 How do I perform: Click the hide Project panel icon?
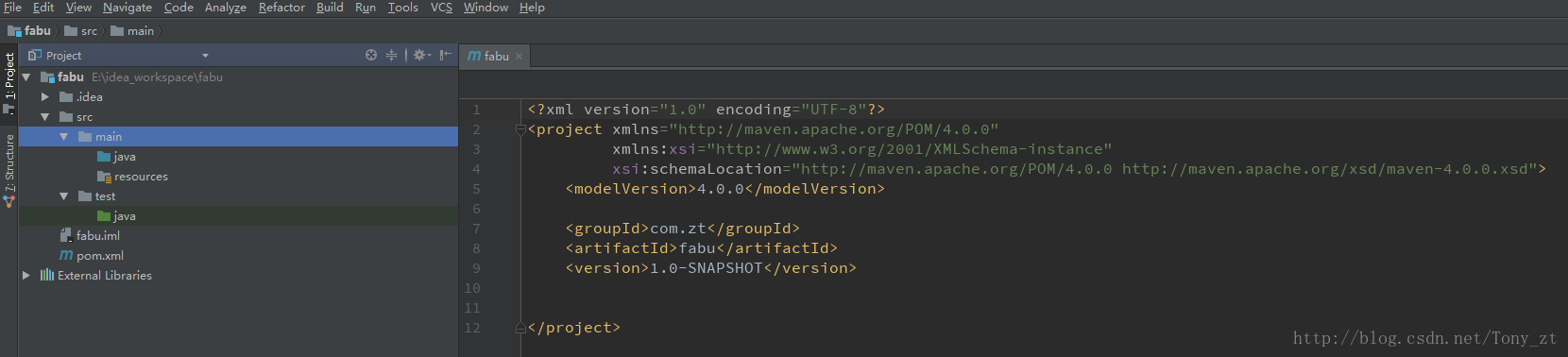tap(445, 56)
